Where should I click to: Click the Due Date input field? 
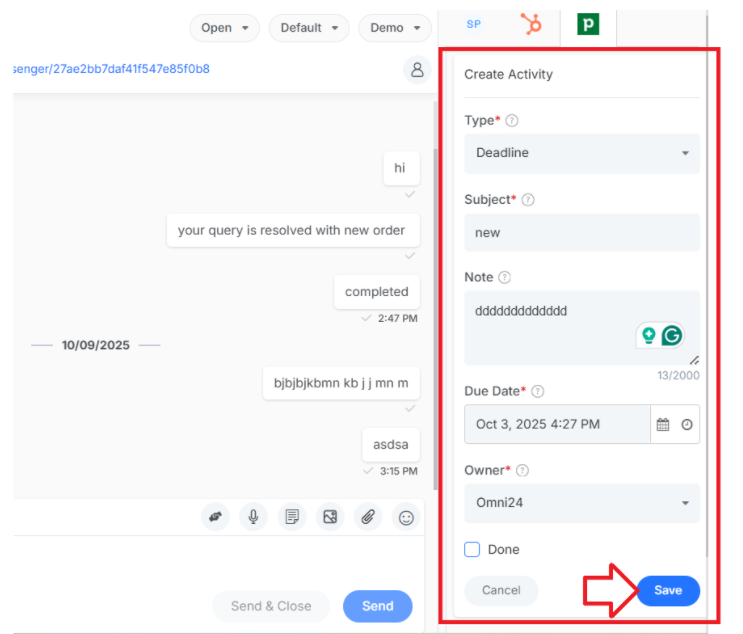pyautogui.click(x=557, y=424)
